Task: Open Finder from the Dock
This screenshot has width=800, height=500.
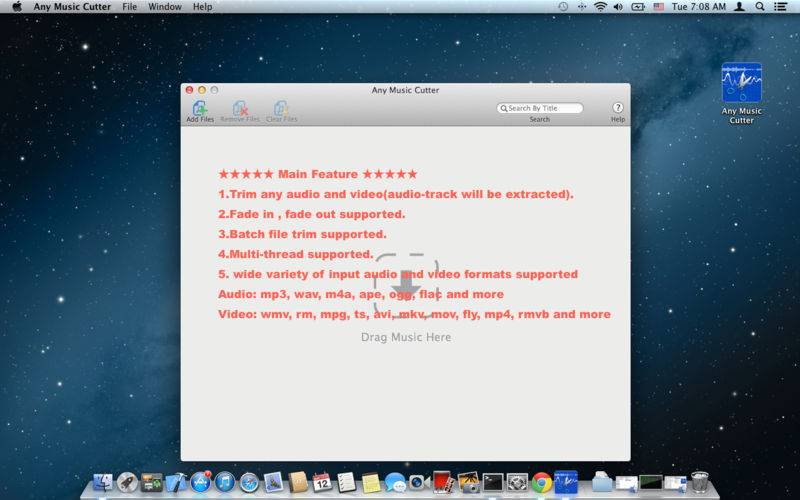Action: (103, 482)
